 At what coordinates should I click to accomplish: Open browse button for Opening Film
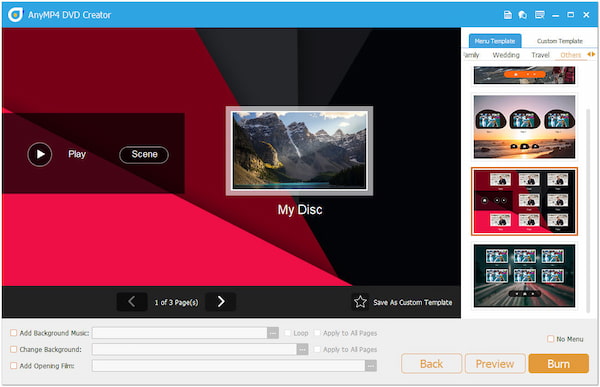370,366
